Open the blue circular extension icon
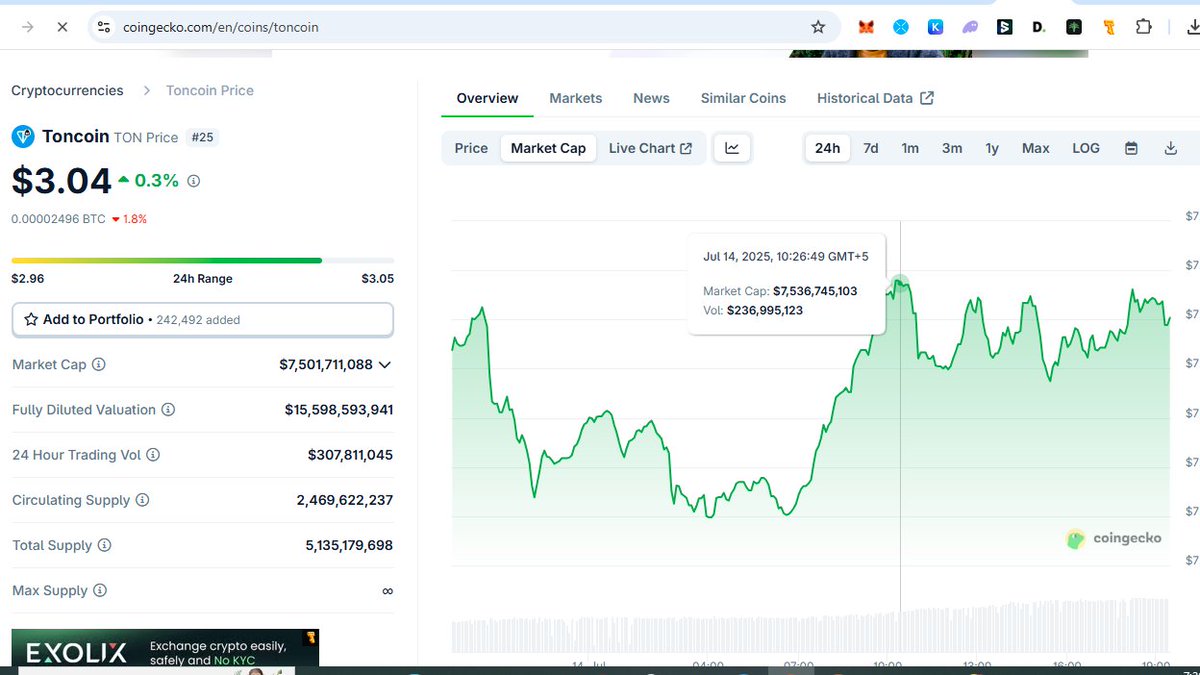 coord(900,27)
